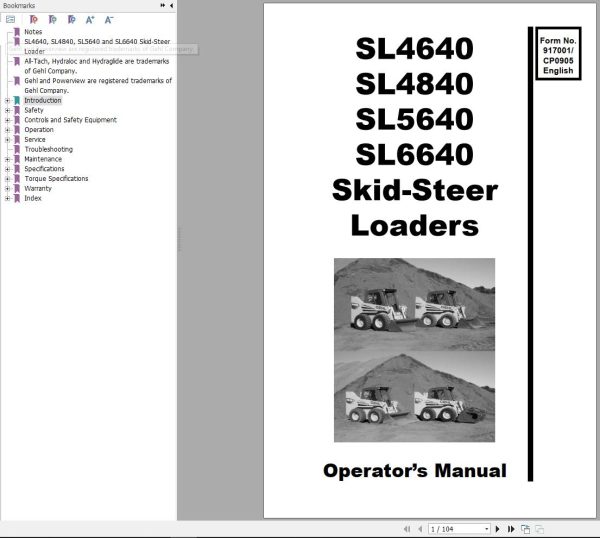This screenshot has height=538, width=600.
Task: Select the Index bookmark
Action: (x=33, y=198)
